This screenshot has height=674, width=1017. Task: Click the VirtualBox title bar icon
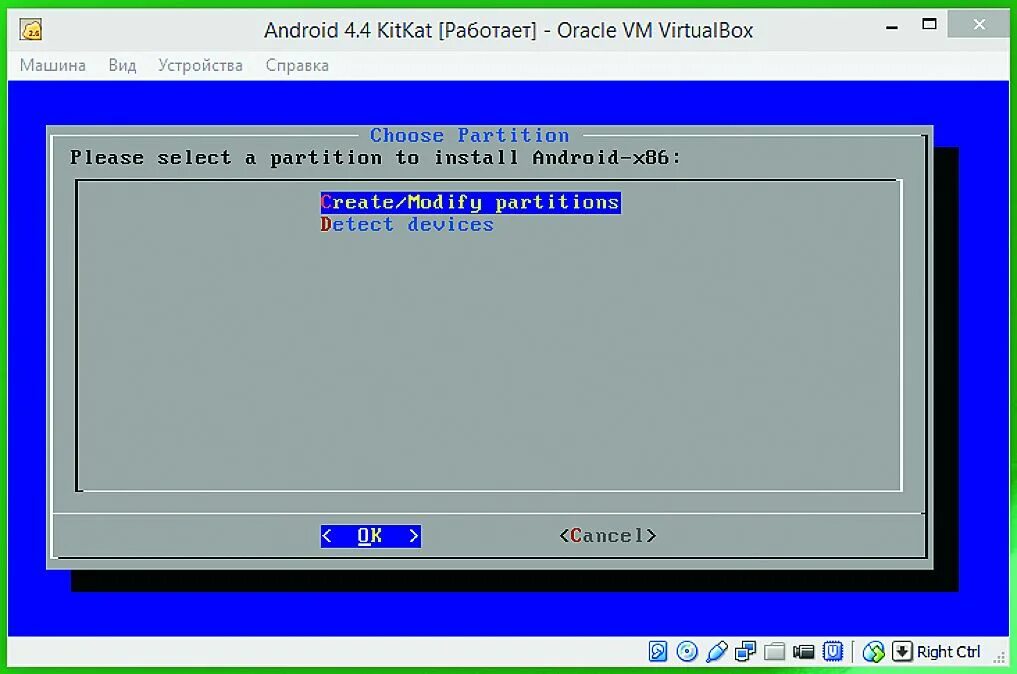click(x=31, y=30)
